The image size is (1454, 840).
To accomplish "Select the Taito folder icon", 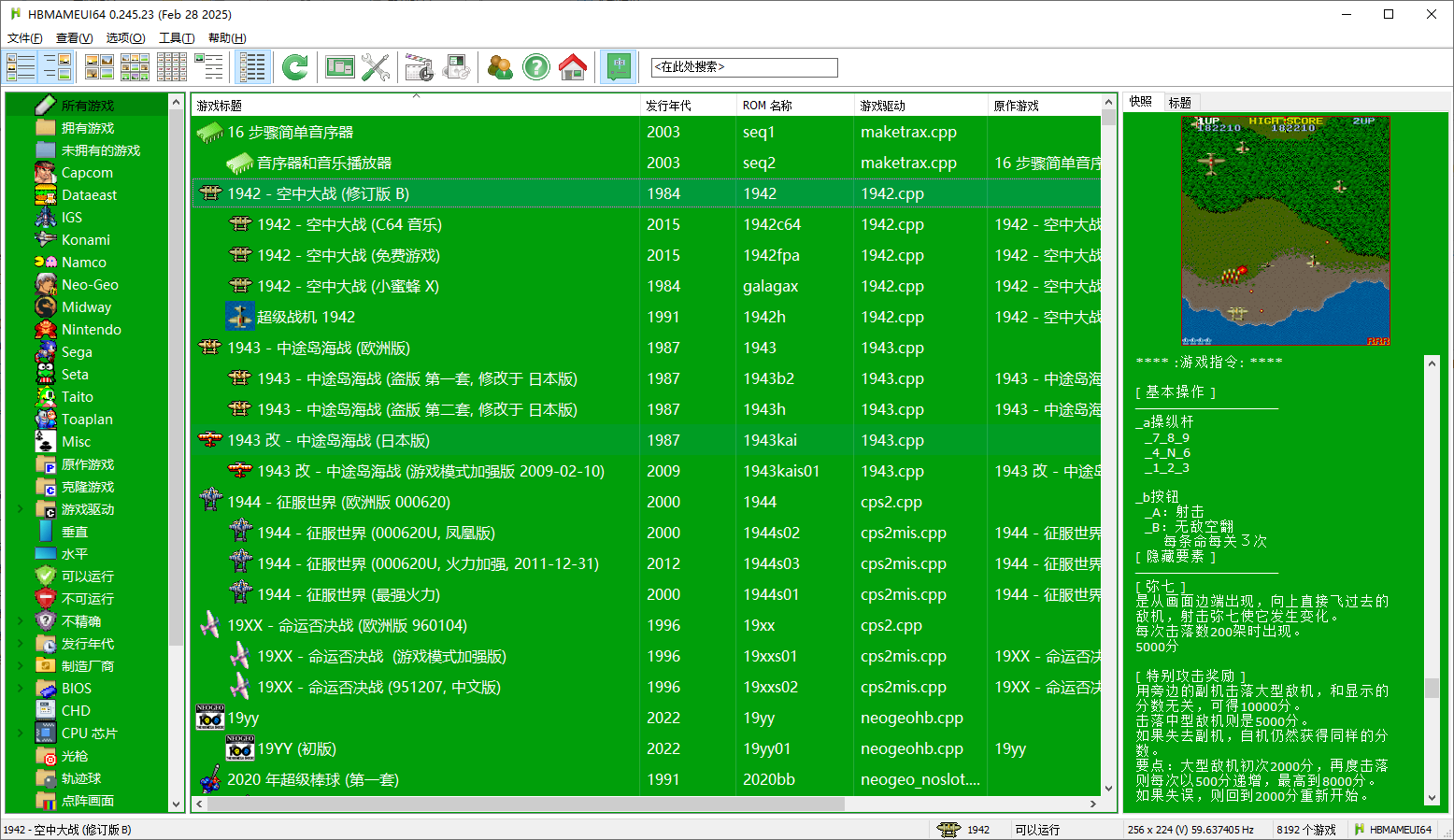I will tap(46, 397).
